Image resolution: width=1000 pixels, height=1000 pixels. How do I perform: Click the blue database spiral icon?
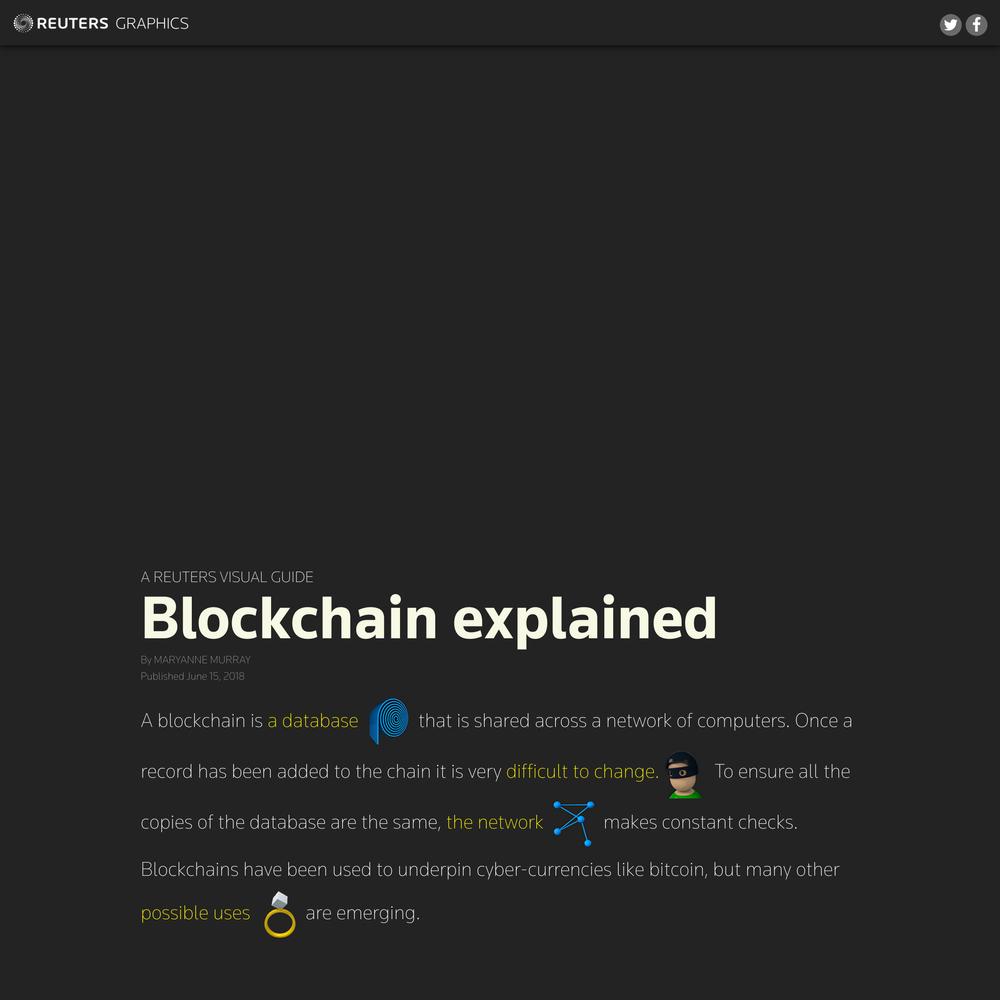click(x=389, y=721)
